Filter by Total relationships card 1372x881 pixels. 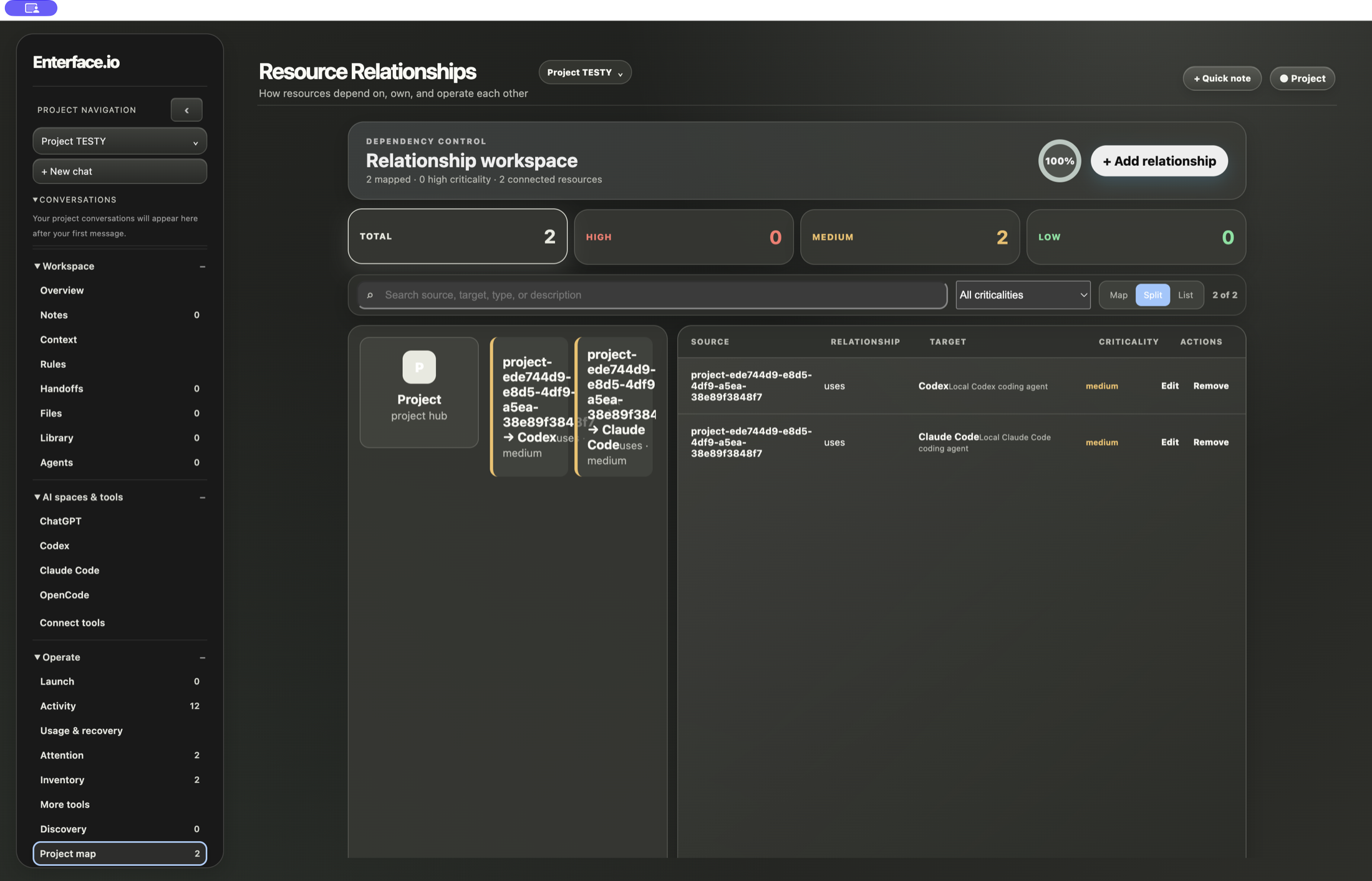[458, 236]
